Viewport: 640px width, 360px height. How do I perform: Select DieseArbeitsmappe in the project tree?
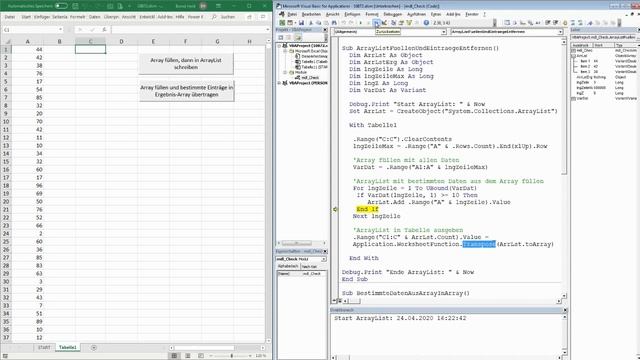[x=314, y=56]
